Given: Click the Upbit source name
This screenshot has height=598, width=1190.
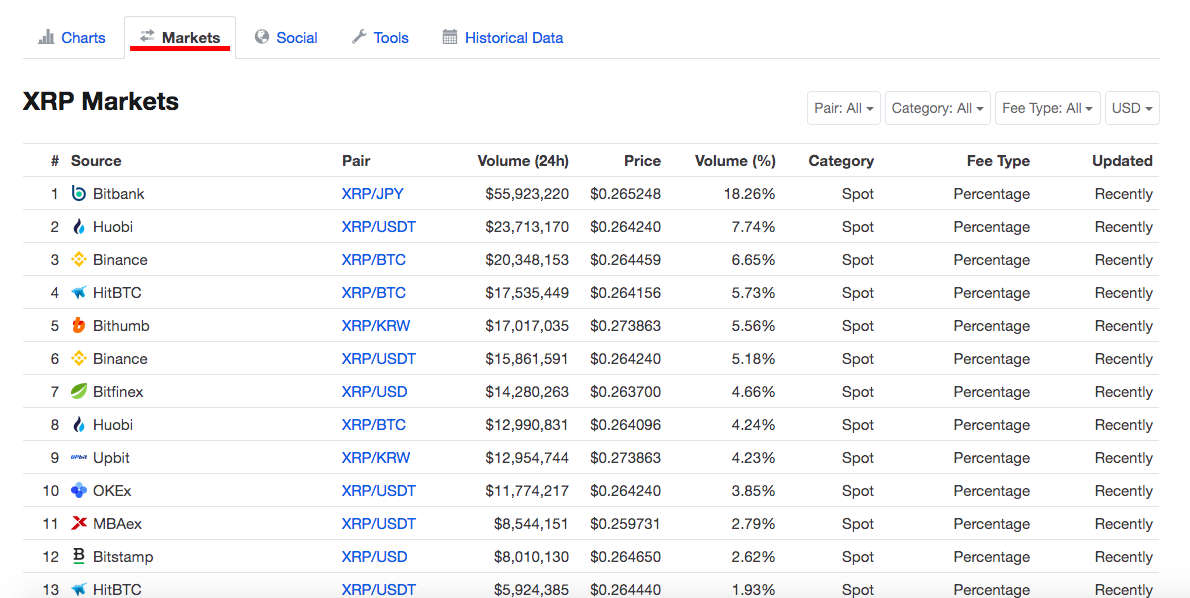Looking at the screenshot, I should pos(111,458).
